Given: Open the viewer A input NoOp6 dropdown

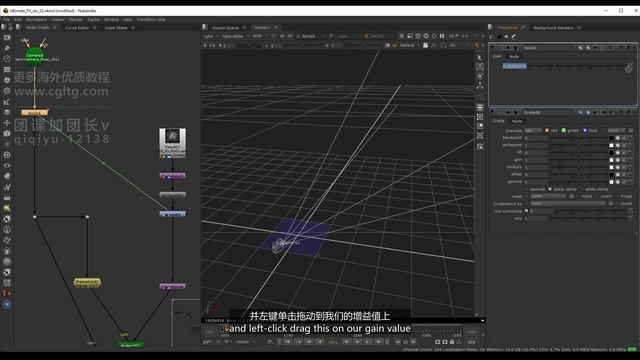Looking at the screenshot, I should [310, 36].
